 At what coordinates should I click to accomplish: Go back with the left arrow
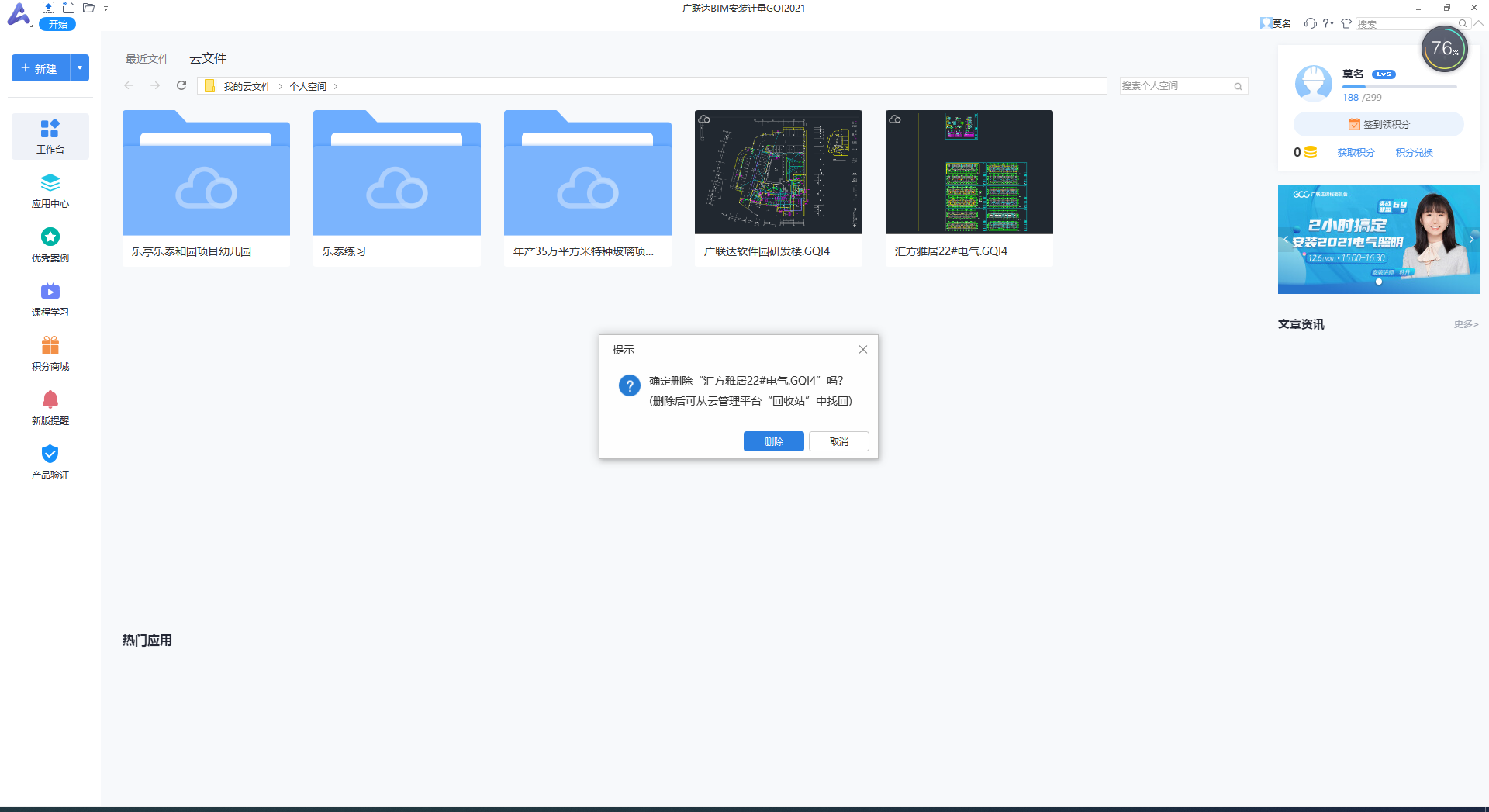pyautogui.click(x=129, y=85)
